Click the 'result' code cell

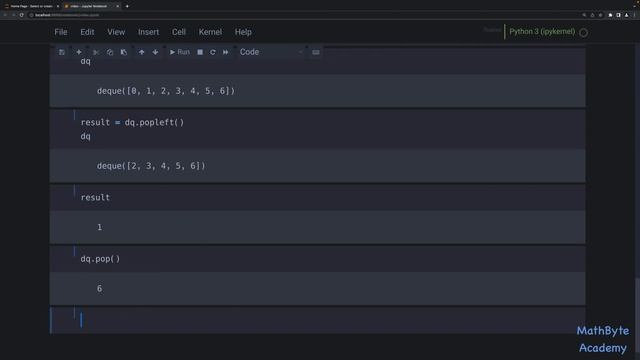coord(318,198)
